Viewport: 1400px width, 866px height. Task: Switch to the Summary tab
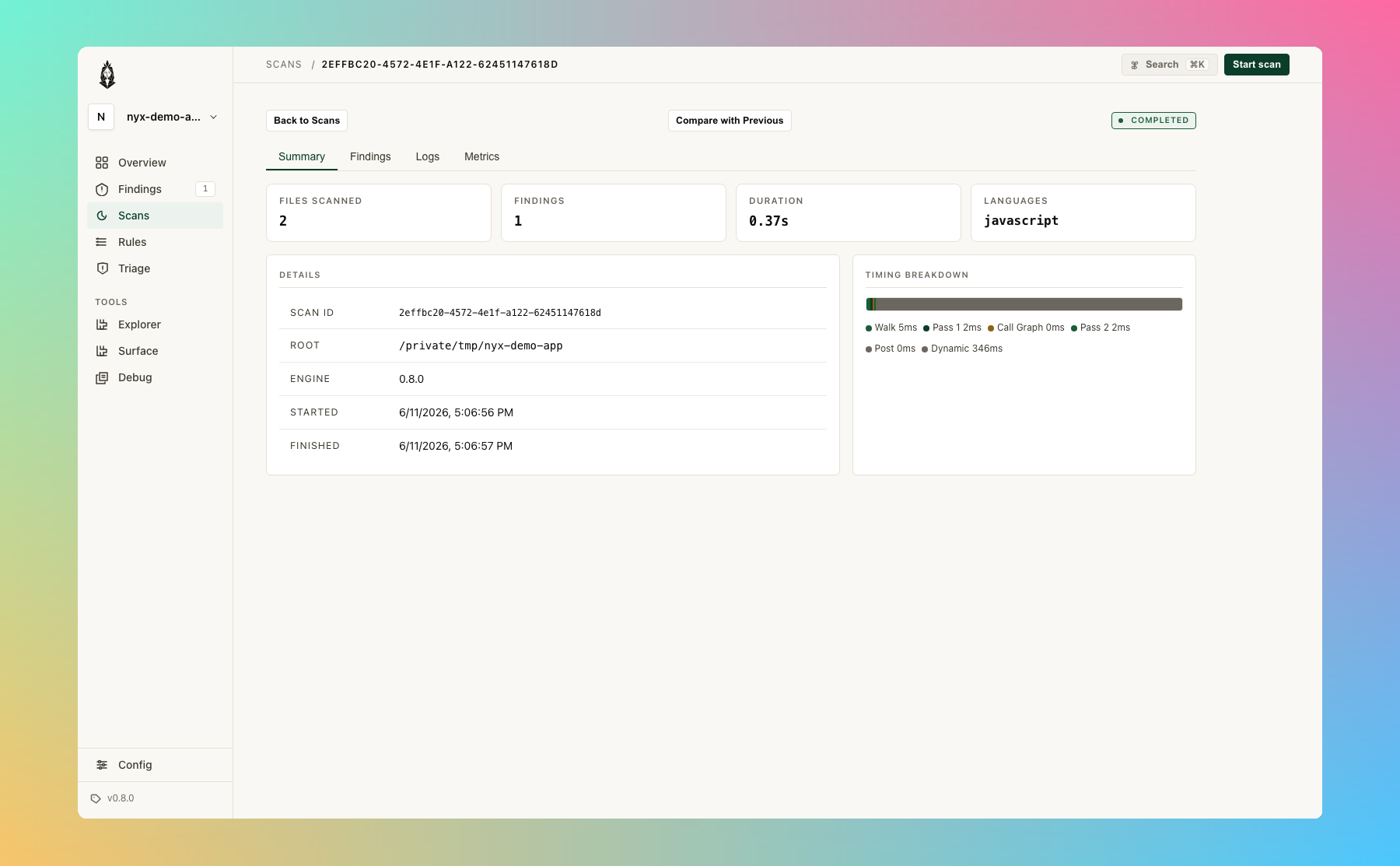[302, 156]
